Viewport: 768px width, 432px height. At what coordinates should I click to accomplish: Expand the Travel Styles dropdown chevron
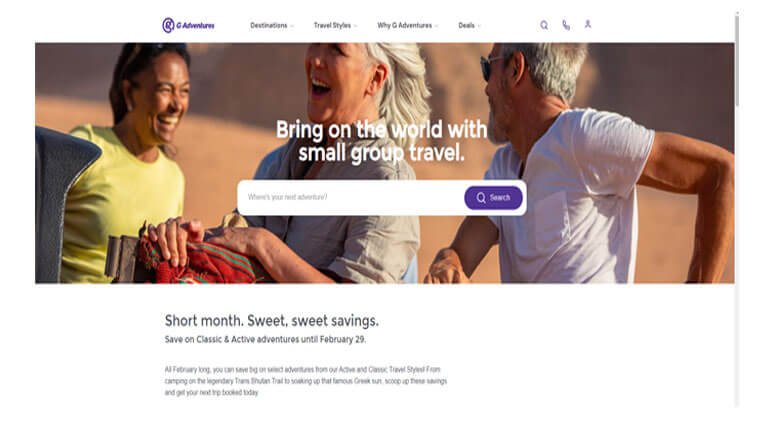click(356, 26)
